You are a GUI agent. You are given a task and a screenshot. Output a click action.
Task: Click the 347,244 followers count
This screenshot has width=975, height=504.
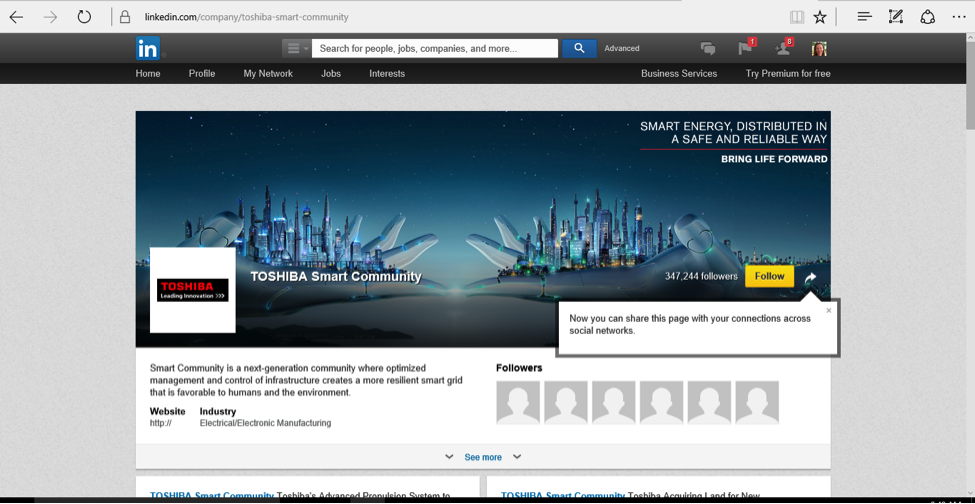[x=701, y=276]
